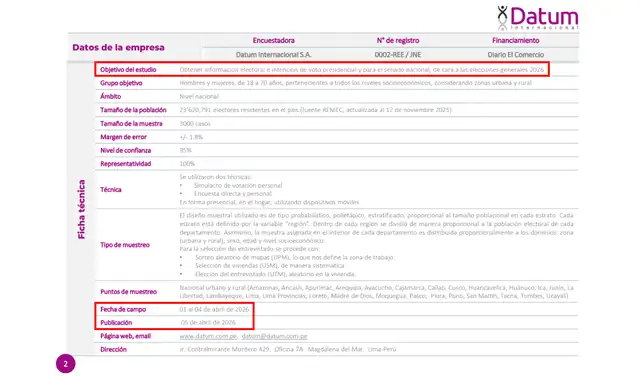
Task: Open the www.datum.com.pe website link
Action: 208,336
